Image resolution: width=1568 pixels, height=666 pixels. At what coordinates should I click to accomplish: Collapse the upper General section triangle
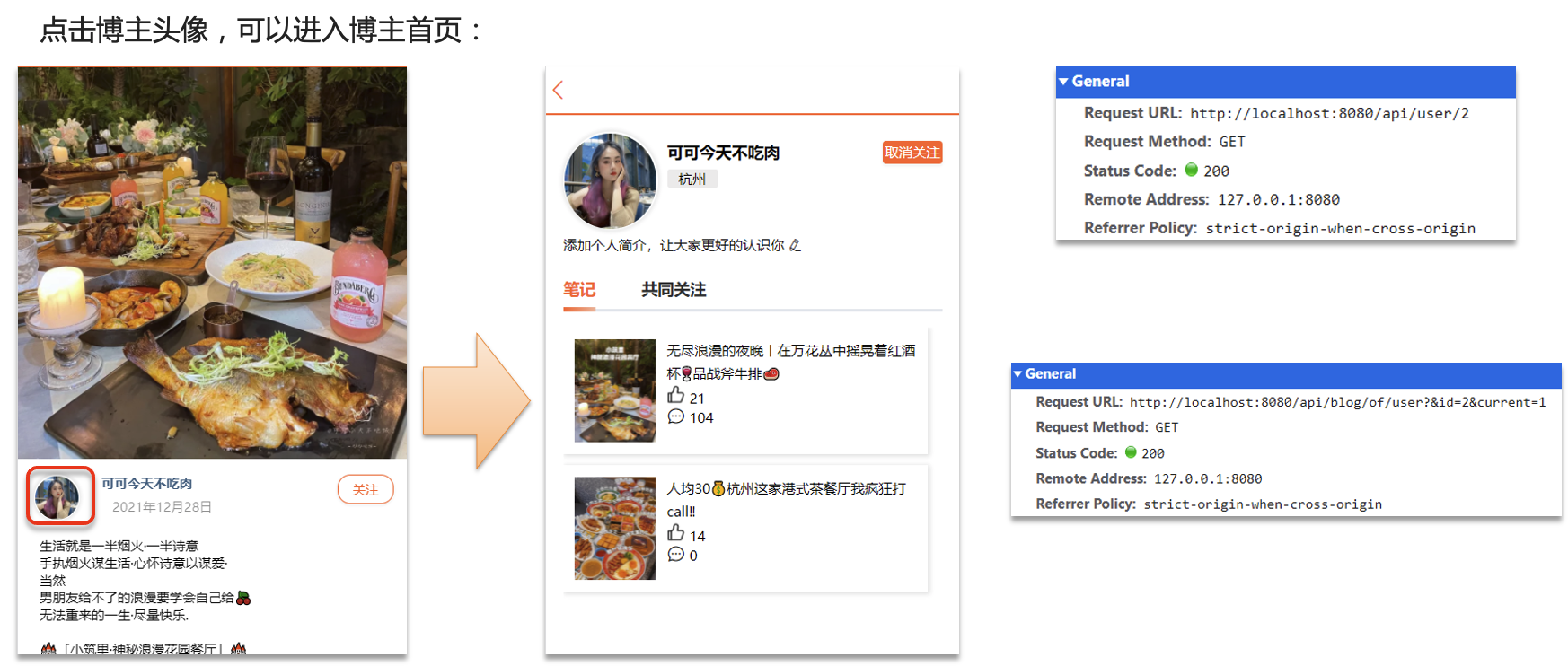(1063, 82)
